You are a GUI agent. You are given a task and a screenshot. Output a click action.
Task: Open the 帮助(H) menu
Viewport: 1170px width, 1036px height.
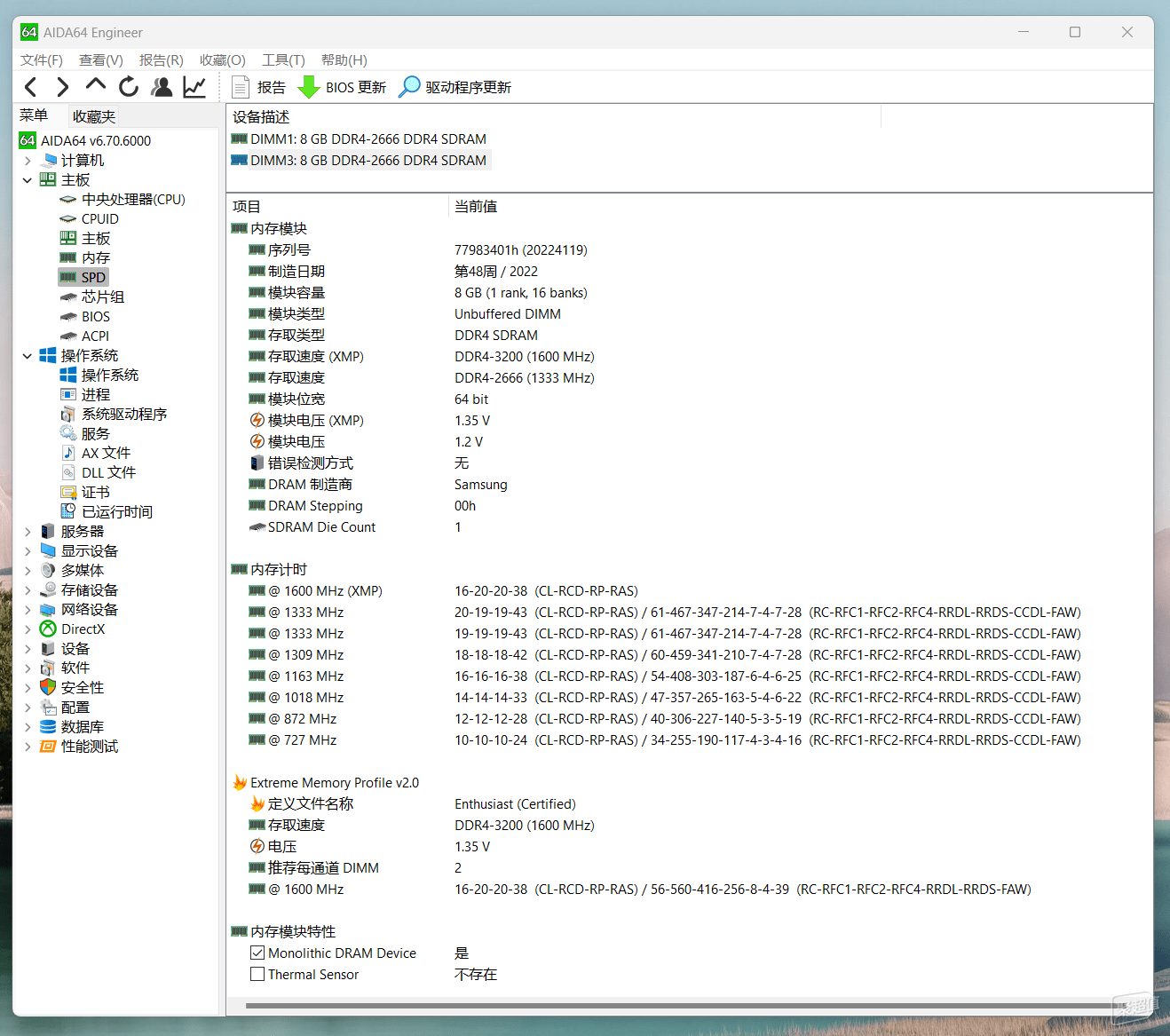[344, 59]
